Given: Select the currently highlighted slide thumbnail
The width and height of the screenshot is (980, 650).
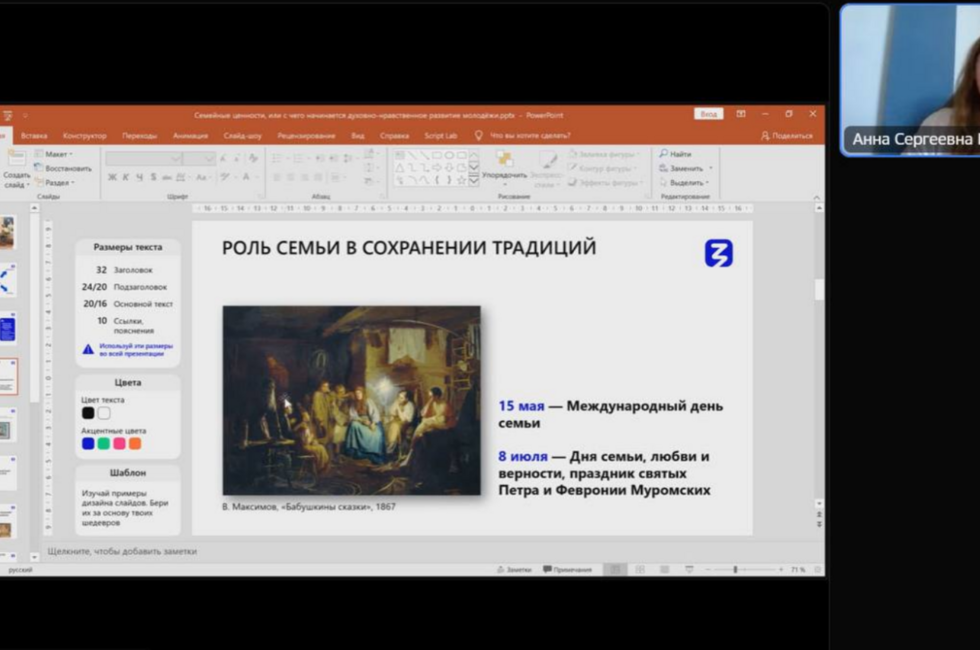Looking at the screenshot, I should pyautogui.click(x=8, y=376).
